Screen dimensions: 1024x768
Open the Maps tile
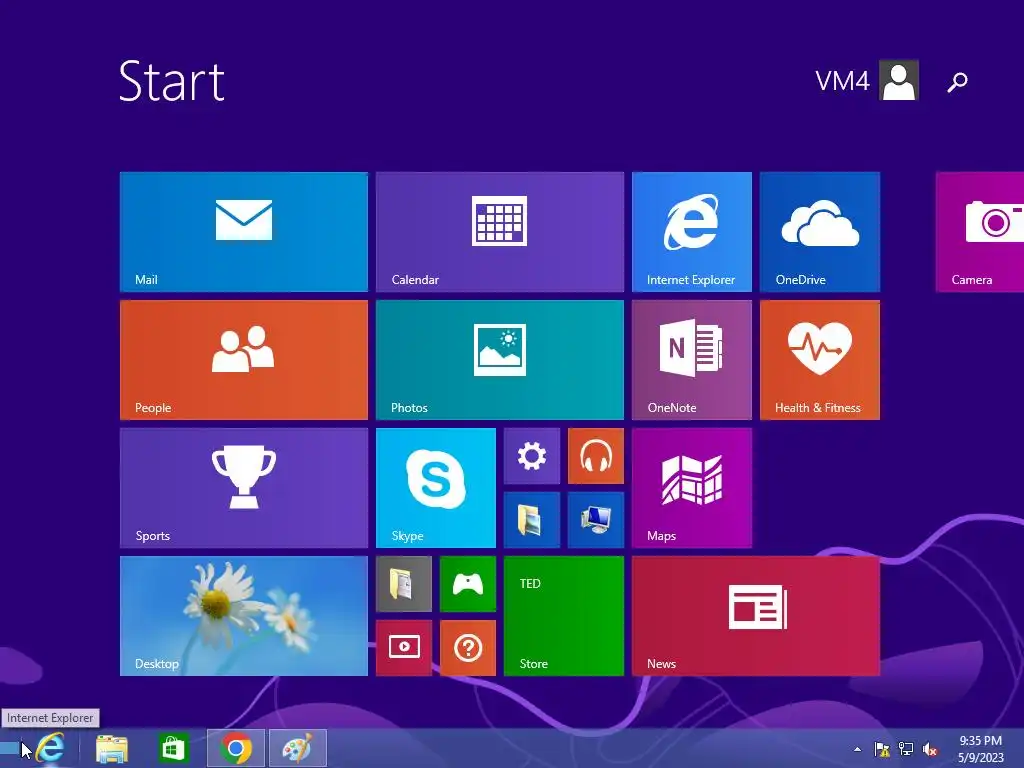pos(692,488)
